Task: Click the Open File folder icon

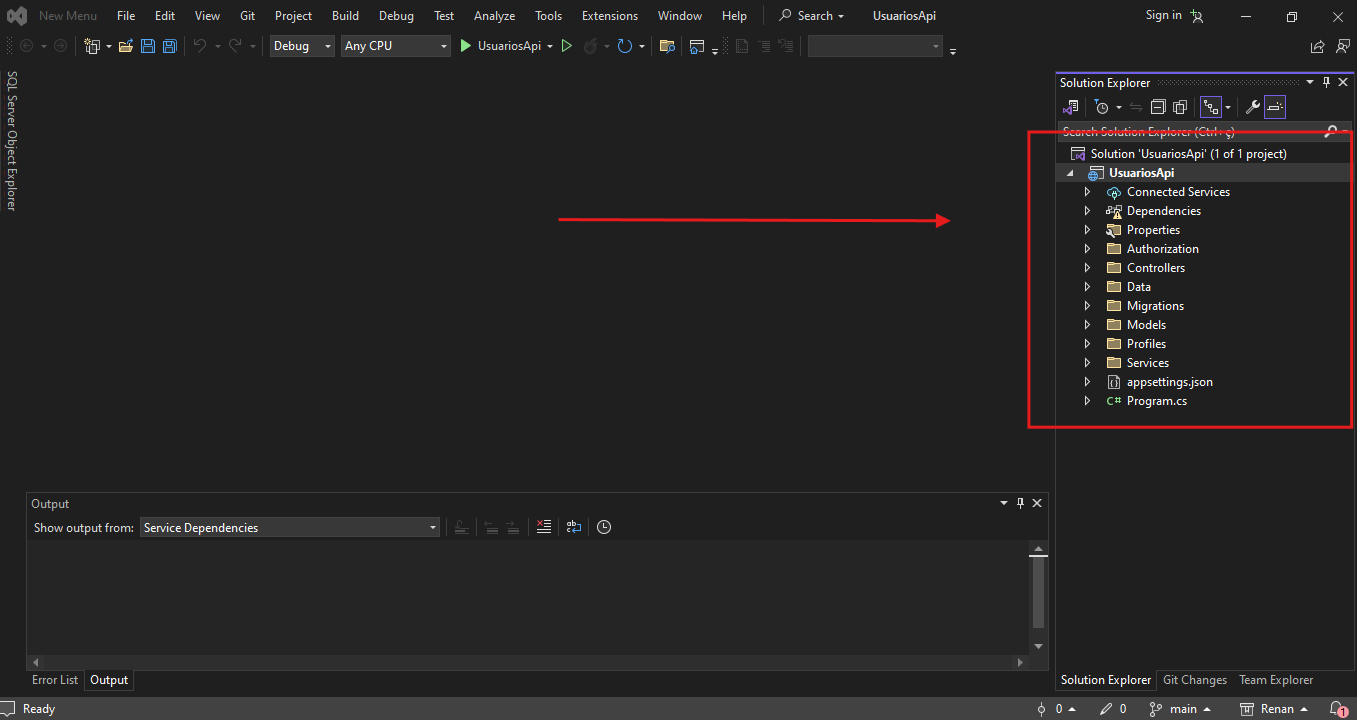Action: click(126, 46)
